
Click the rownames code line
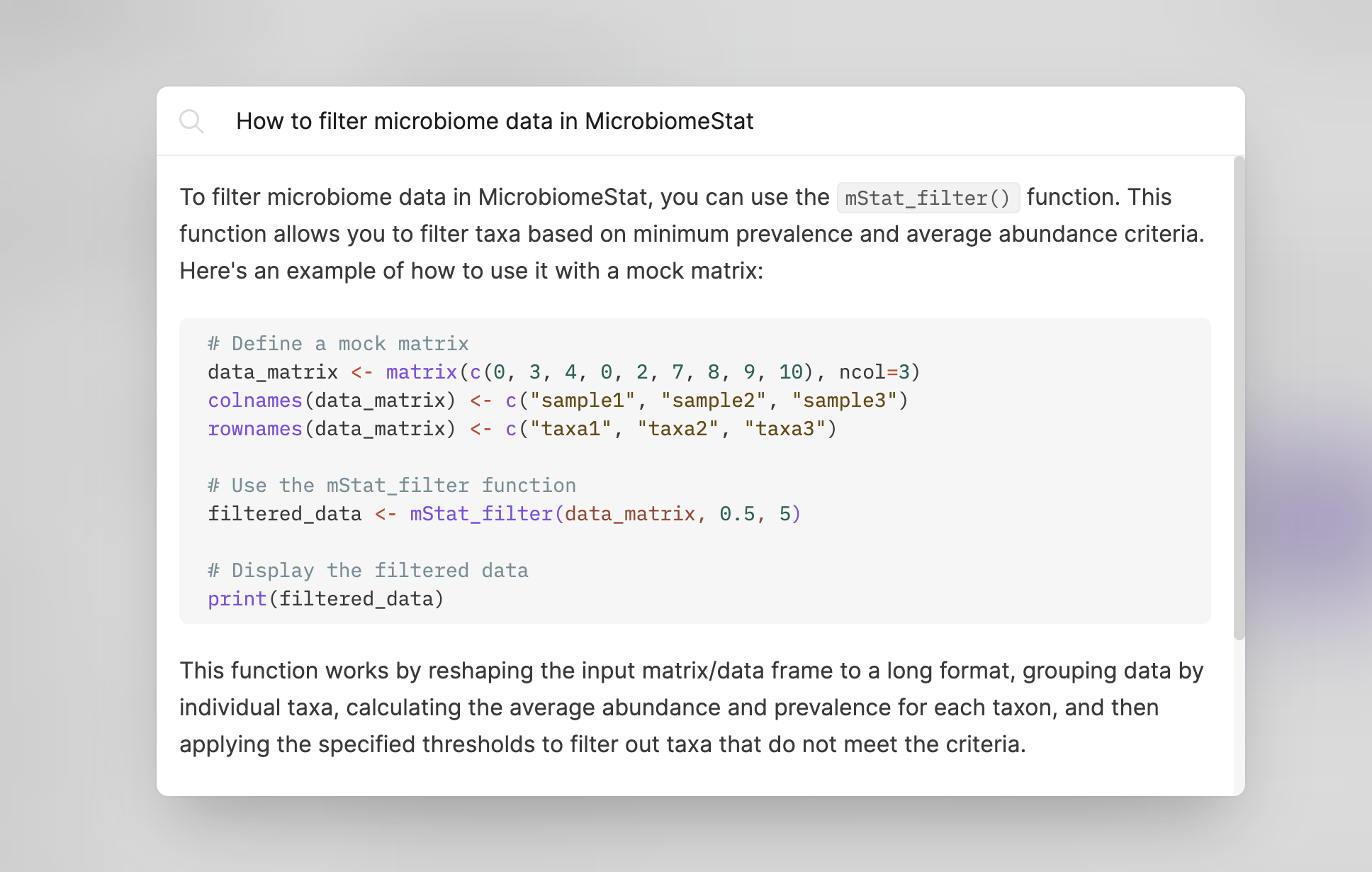(x=522, y=429)
